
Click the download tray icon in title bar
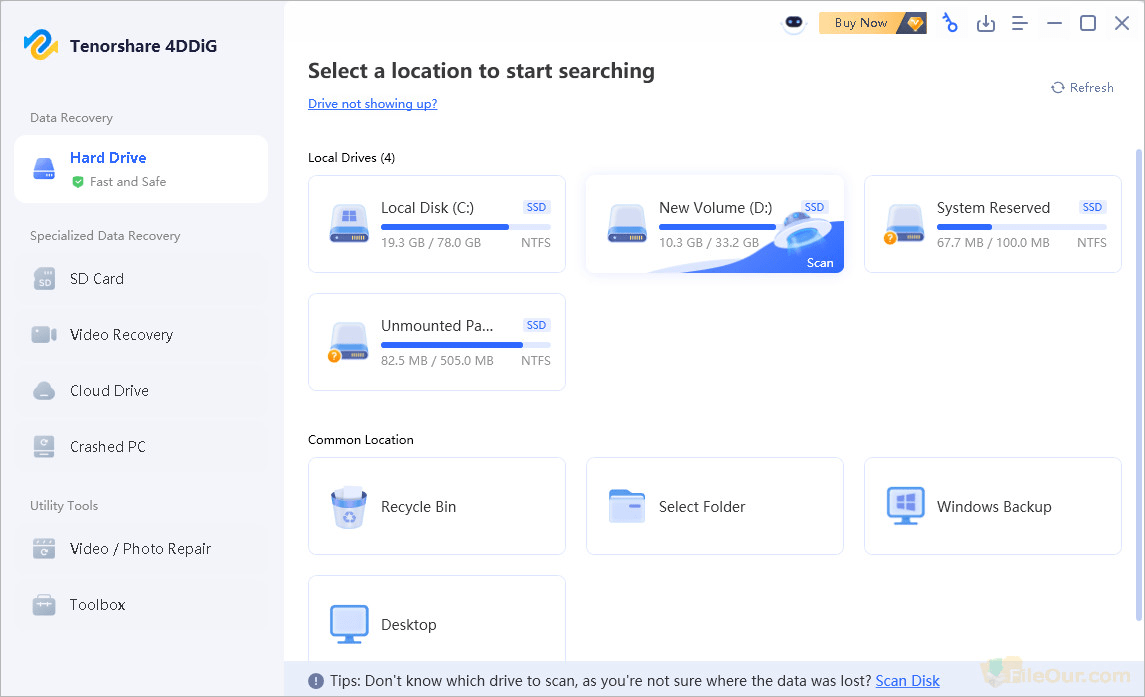tap(986, 23)
